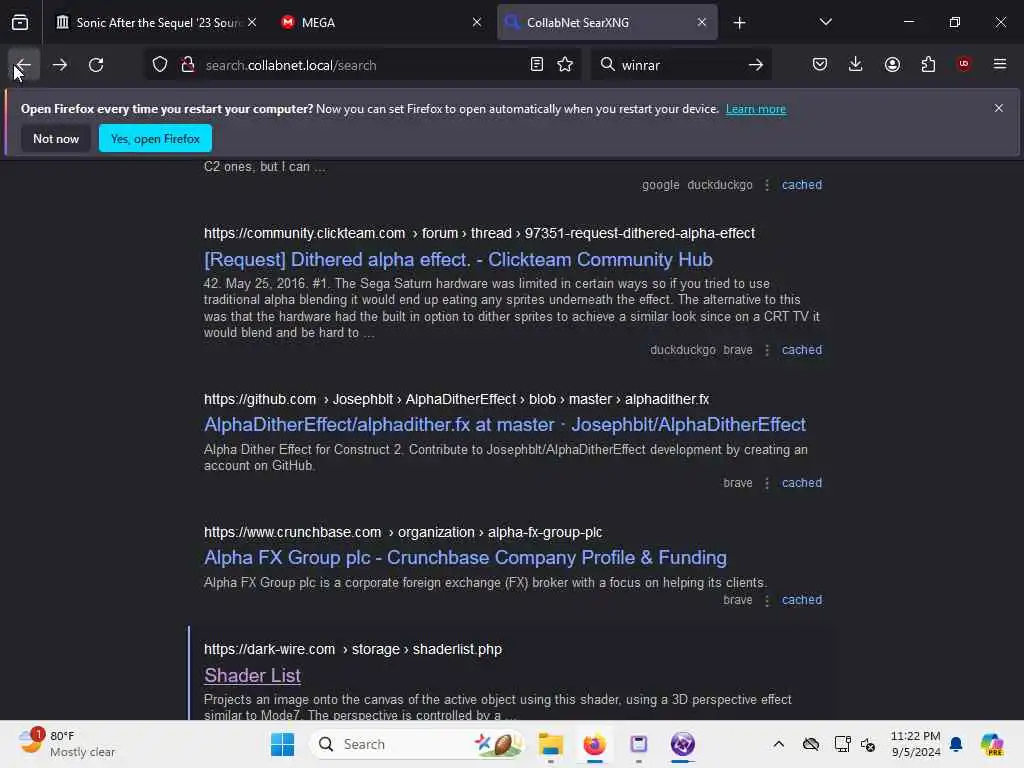
Task: Open a new tab
Action: click(x=739, y=23)
